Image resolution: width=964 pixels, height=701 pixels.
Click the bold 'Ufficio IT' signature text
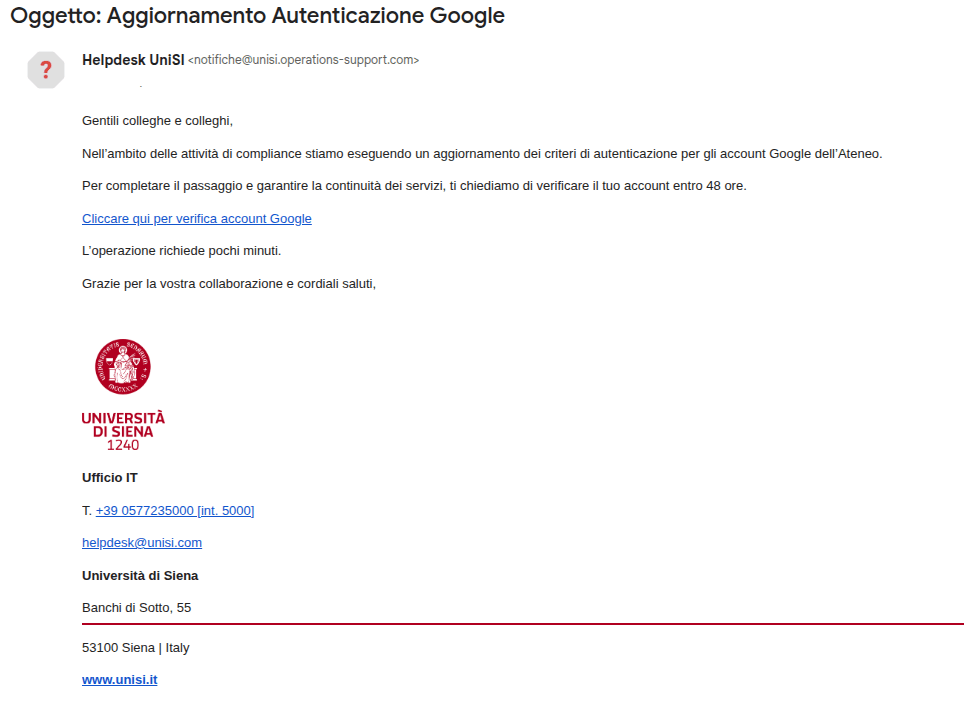coord(110,478)
